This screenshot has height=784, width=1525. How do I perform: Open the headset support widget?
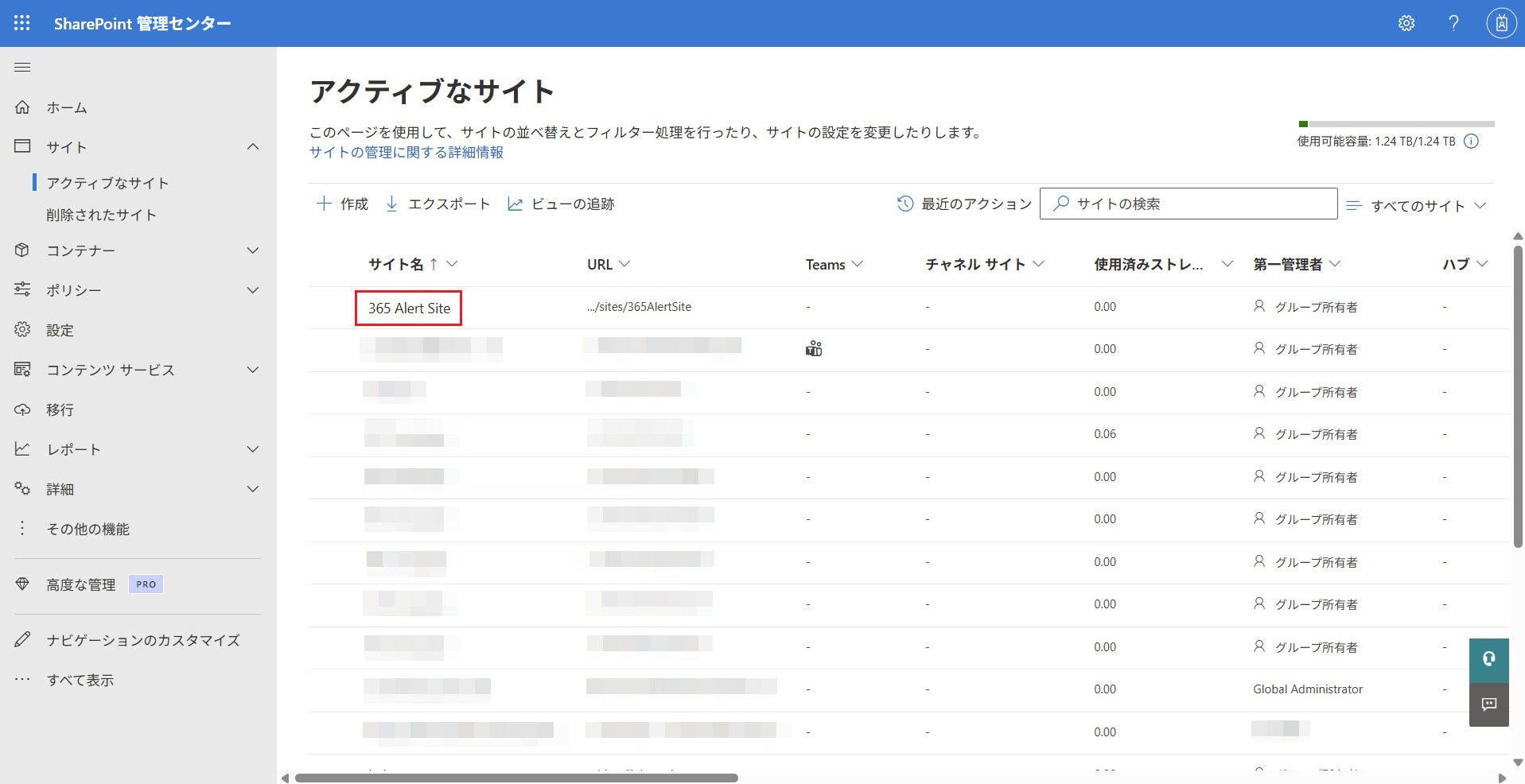[x=1488, y=659]
